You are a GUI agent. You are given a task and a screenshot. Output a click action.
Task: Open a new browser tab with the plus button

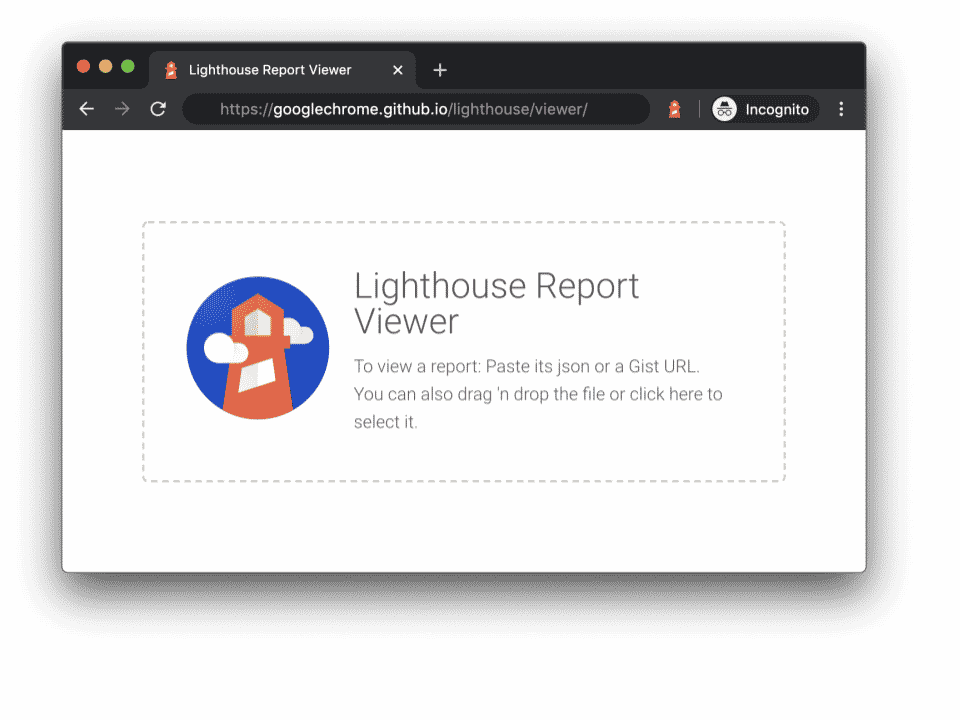pyautogui.click(x=440, y=70)
